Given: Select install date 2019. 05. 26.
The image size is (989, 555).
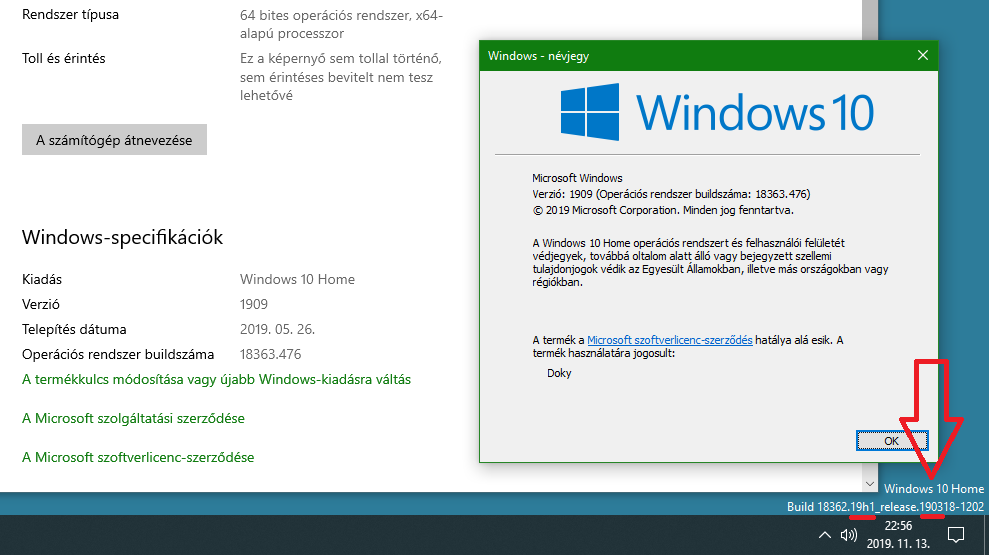Looking at the screenshot, I should pos(277,329).
